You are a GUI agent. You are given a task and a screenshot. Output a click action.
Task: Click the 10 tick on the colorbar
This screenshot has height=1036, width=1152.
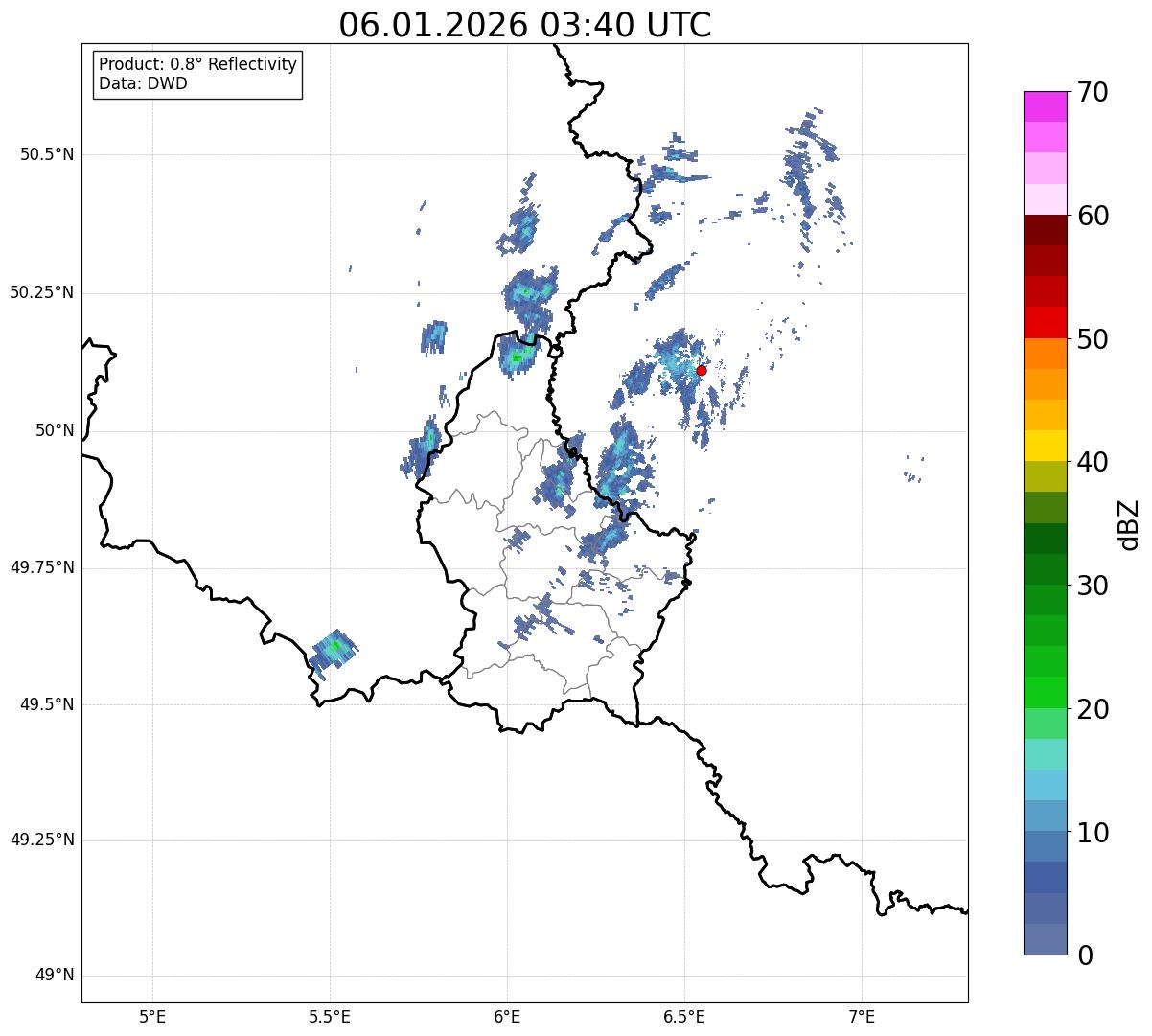1093,832
